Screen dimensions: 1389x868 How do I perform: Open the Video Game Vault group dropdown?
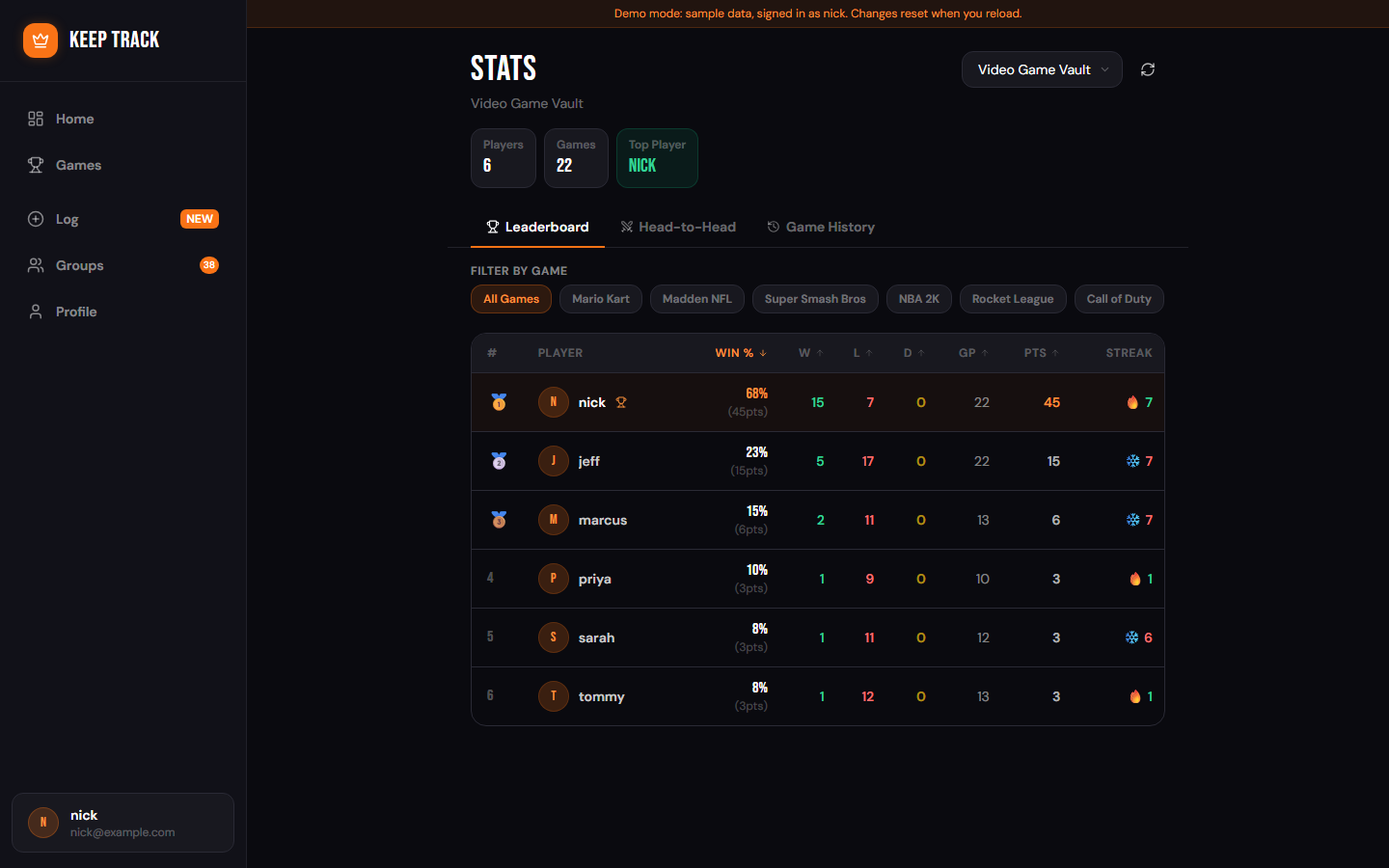point(1042,69)
